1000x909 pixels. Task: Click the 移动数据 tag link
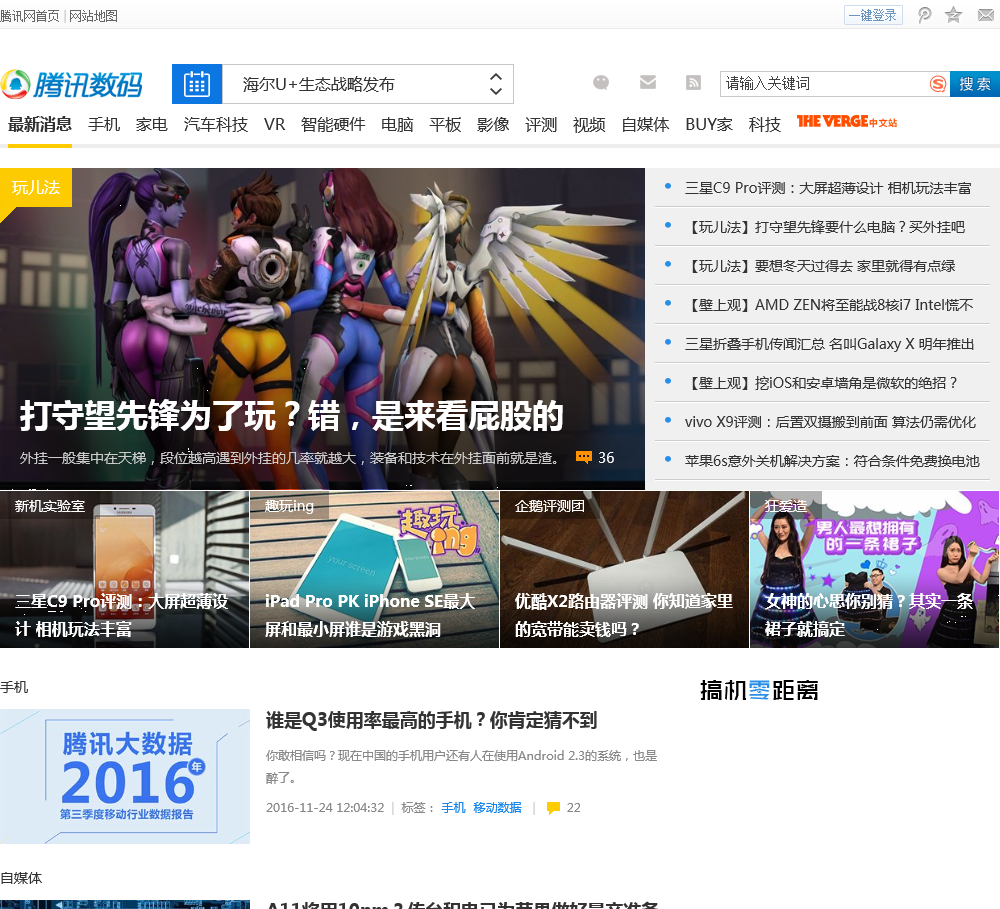[x=497, y=808]
